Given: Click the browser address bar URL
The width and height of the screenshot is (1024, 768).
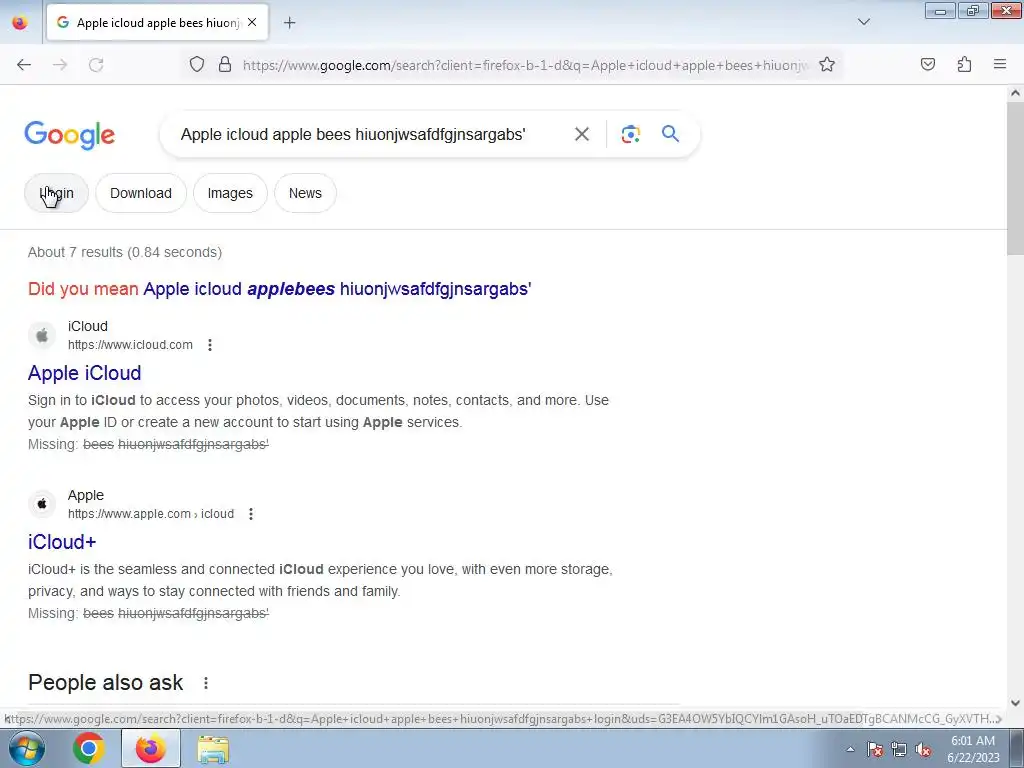Looking at the screenshot, I should pos(526,65).
